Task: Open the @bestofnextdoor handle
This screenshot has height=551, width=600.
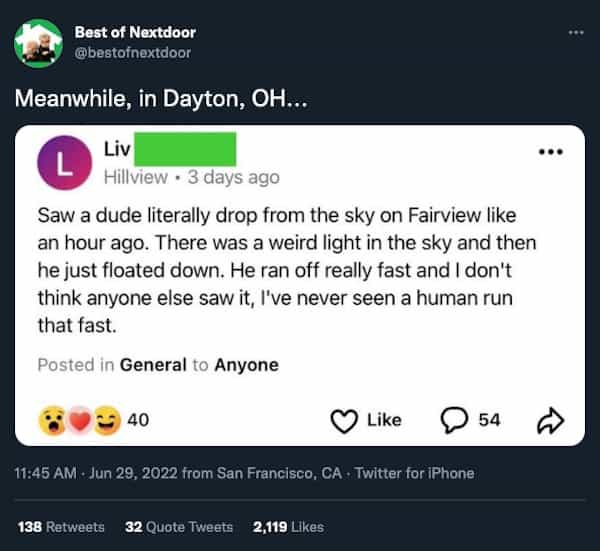Action: [132, 52]
